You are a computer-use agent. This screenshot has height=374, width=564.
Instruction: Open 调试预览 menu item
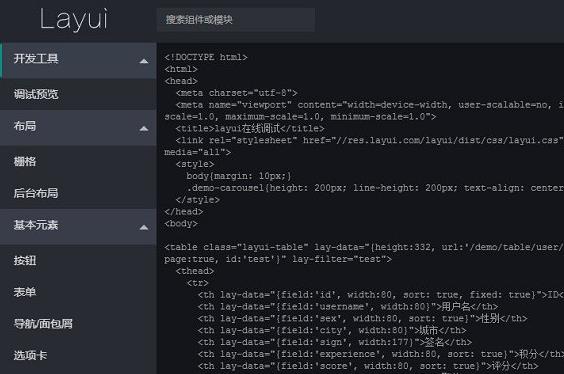pyautogui.click(x=78, y=94)
